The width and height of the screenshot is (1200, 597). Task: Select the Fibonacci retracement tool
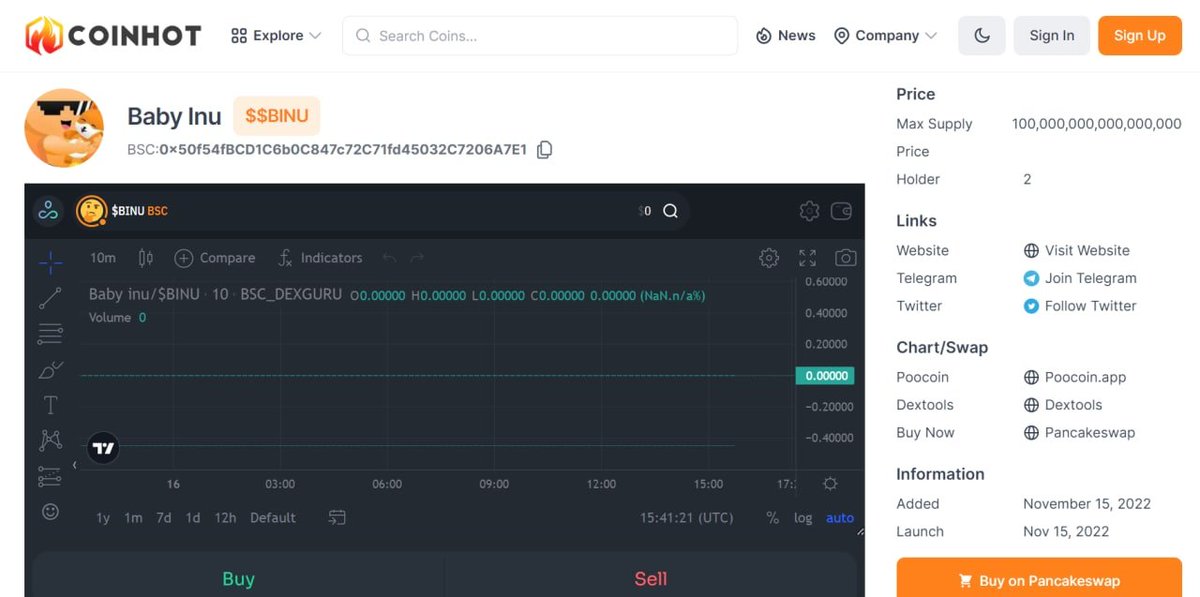50,334
